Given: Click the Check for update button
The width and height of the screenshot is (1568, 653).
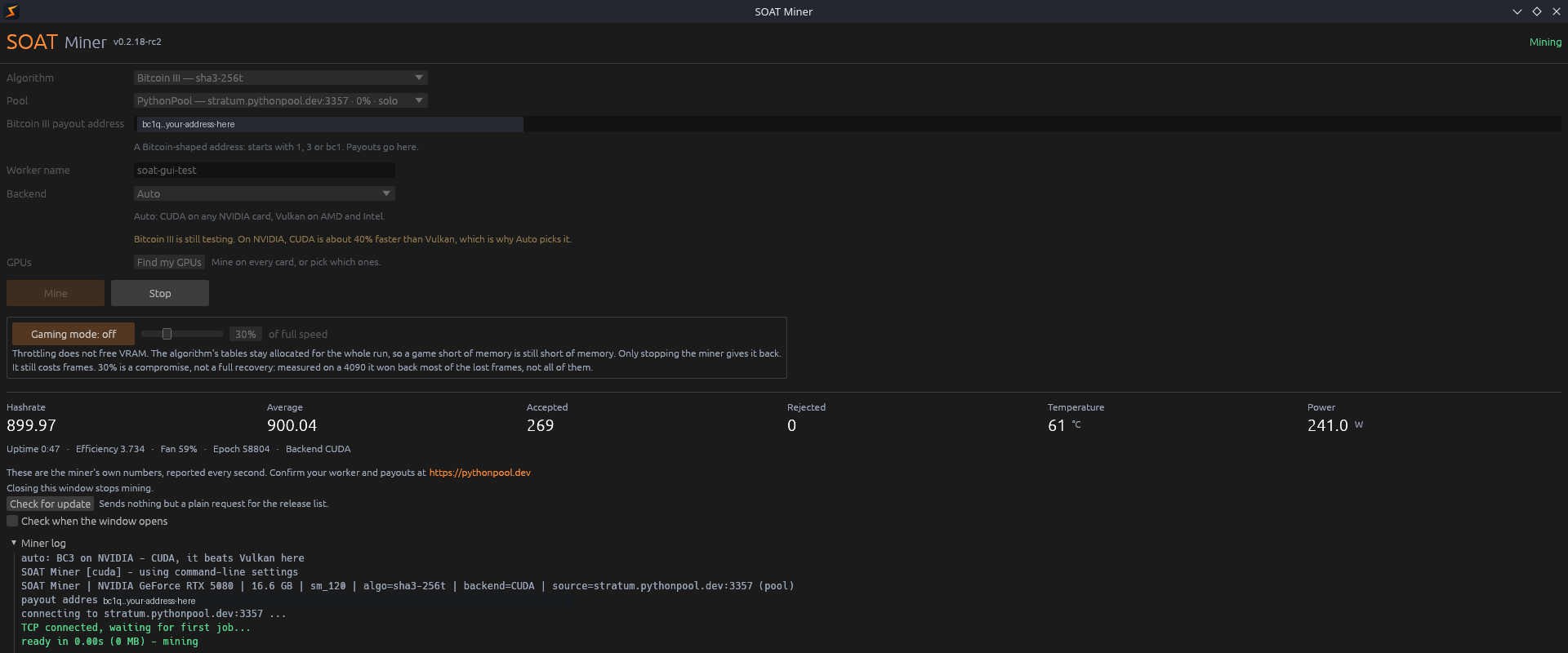Looking at the screenshot, I should (x=50, y=504).
